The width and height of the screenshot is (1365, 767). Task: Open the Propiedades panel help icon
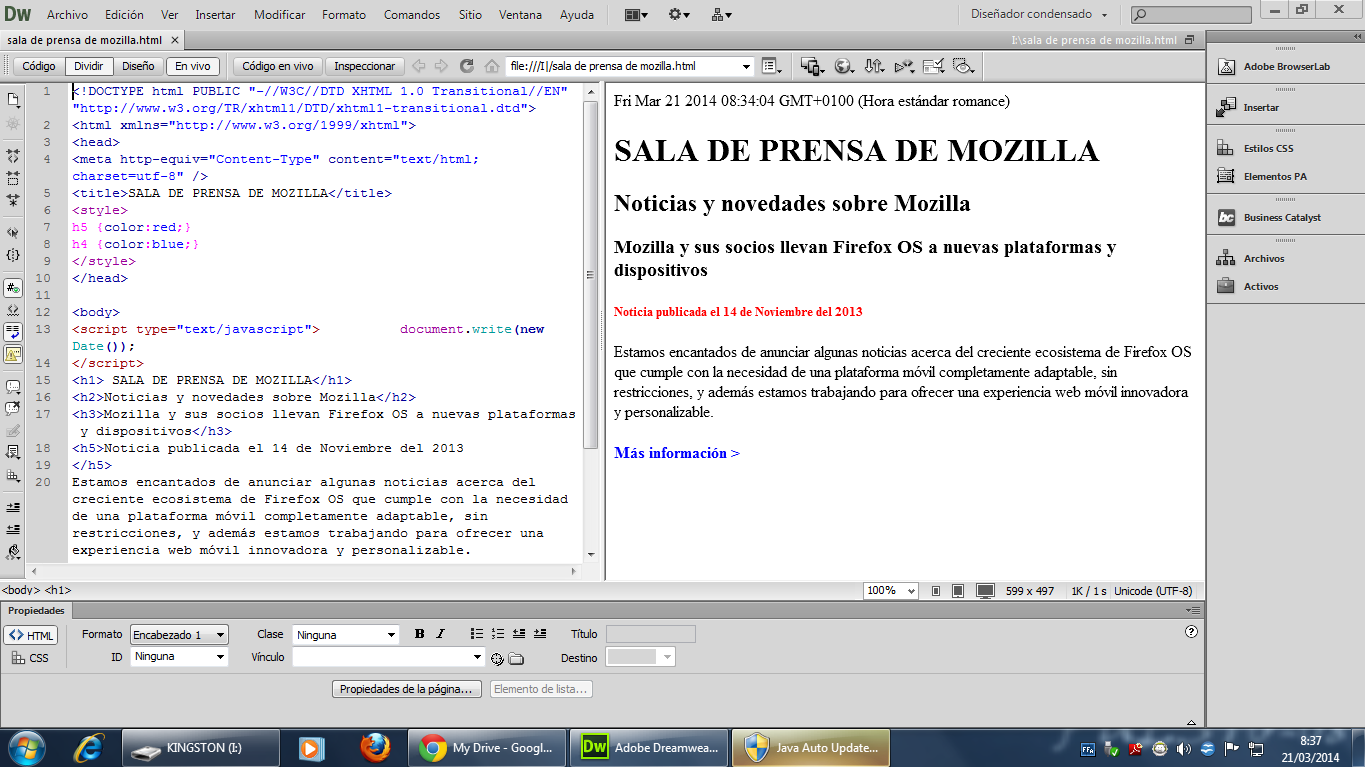(1191, 632)
